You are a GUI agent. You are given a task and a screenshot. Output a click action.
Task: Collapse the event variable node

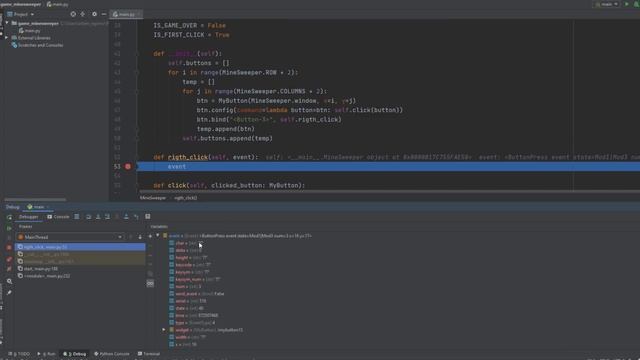pyautogui.click(x=158, y=236)
